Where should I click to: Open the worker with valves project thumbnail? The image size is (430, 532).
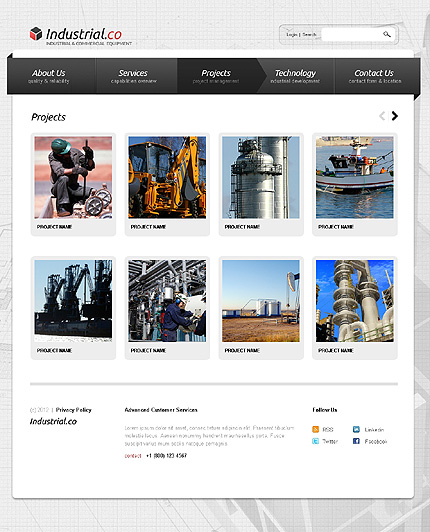coord(73,177)
